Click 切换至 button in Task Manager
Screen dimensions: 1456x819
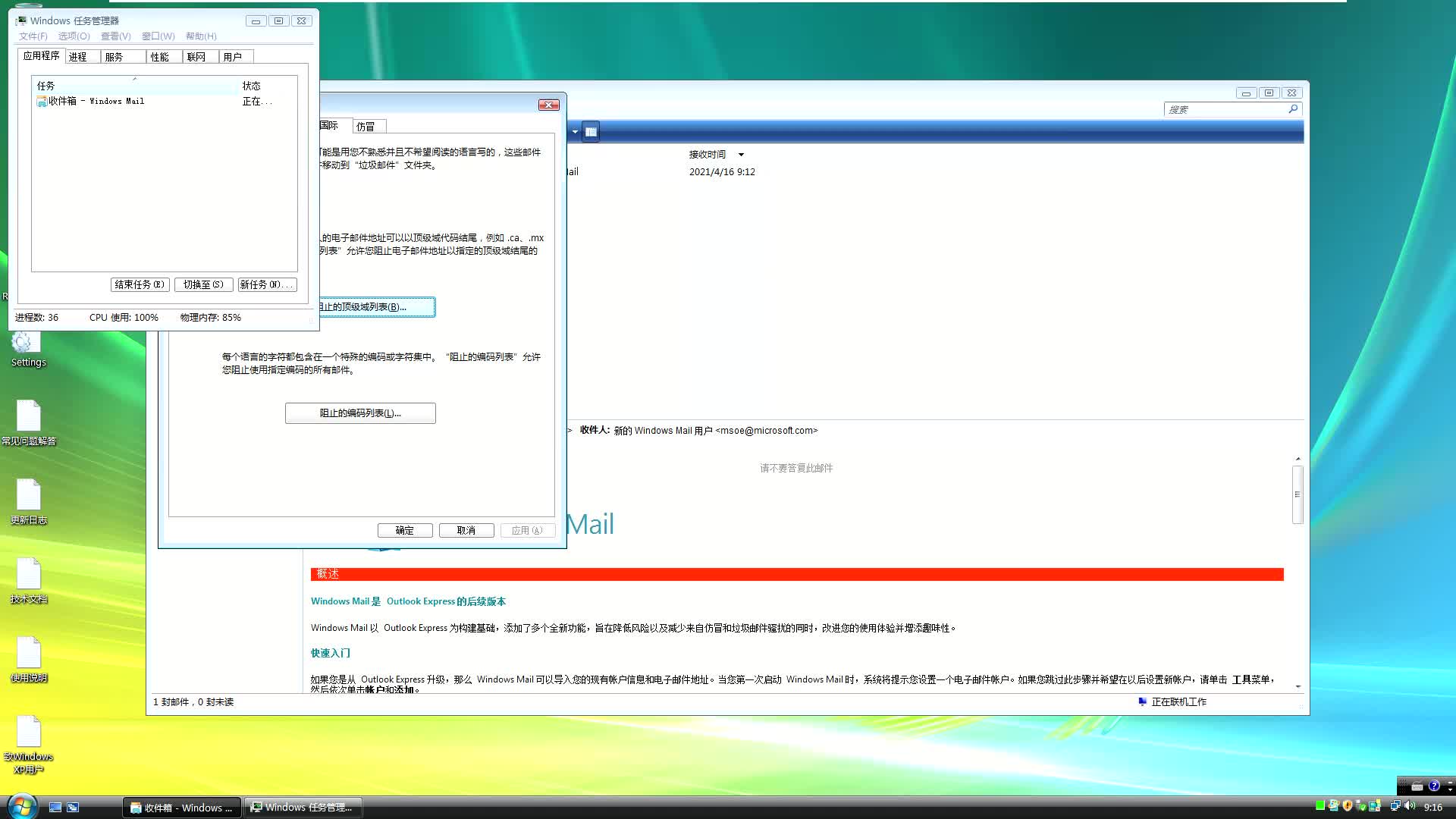pos(203,284)
